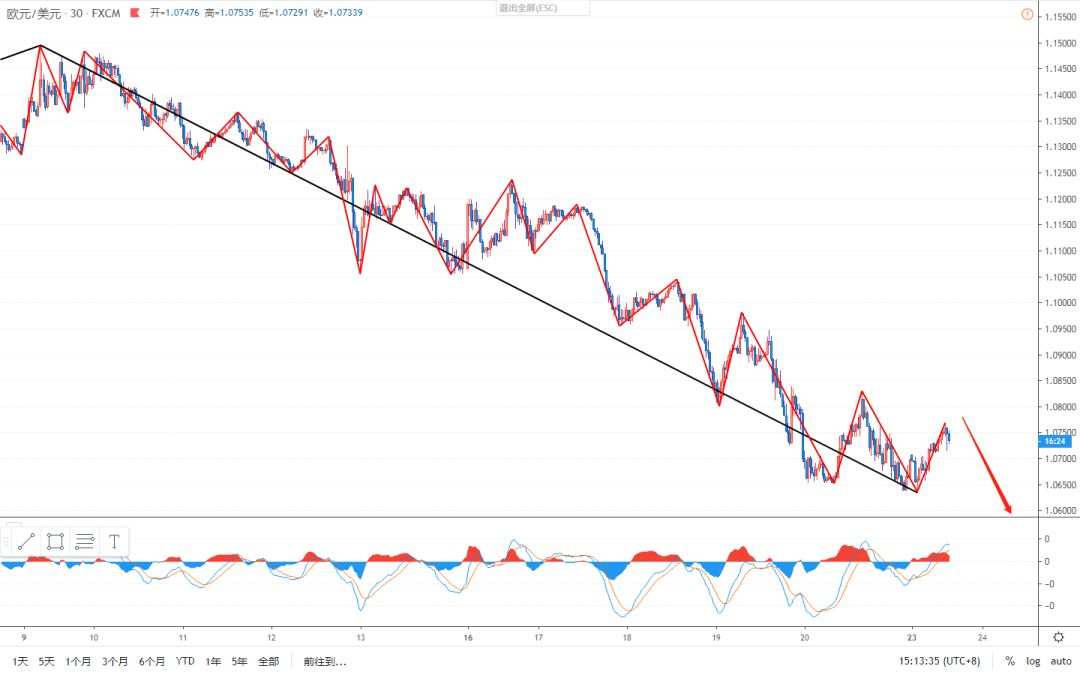Screen dimensions: 1080x675
Task: Set the range to YTD
Action: (185, 661)
